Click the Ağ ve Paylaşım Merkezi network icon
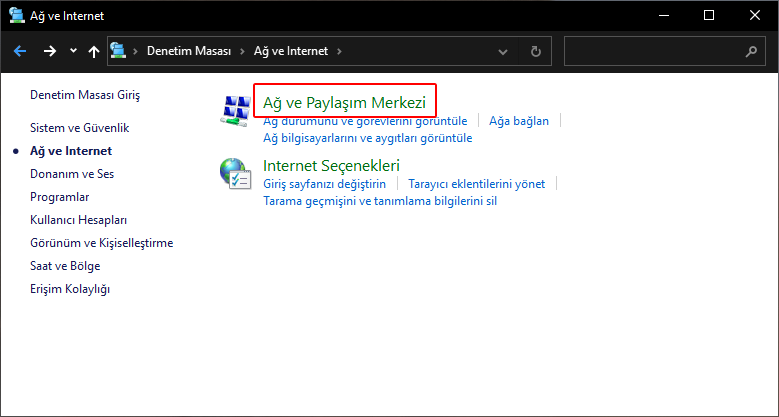 (x=236, y=112)
